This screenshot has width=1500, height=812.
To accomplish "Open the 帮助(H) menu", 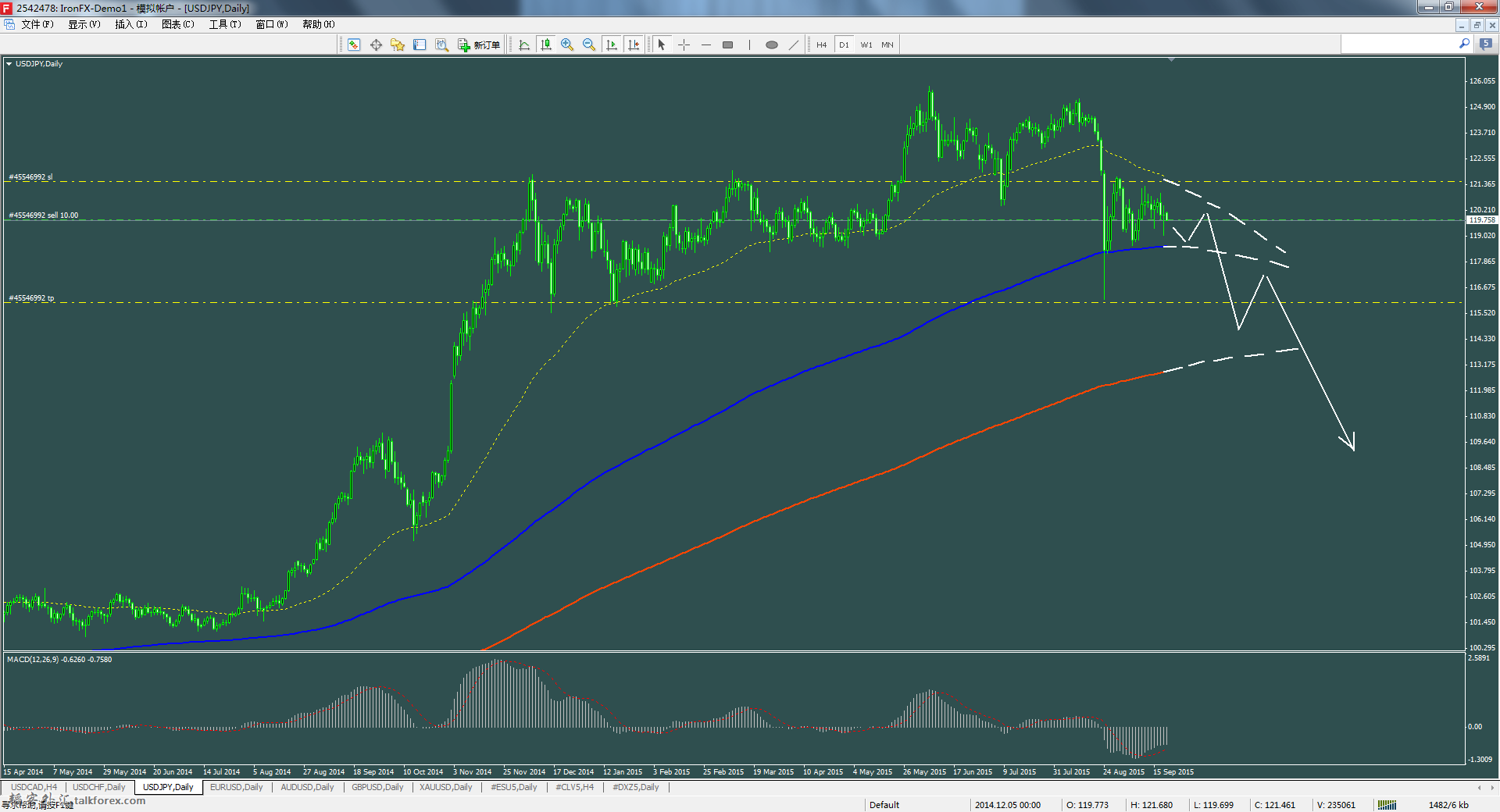I will tap(319, 24).
